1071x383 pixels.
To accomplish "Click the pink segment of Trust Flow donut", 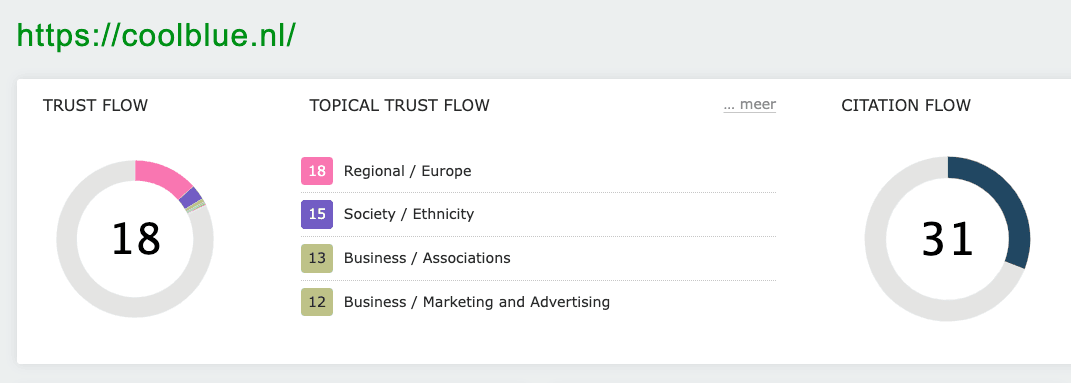I will [x=165, y=177].
